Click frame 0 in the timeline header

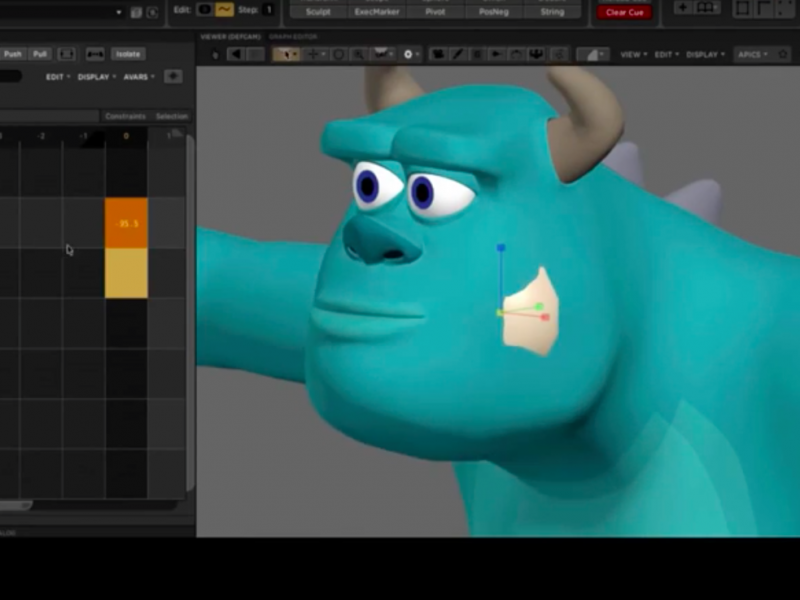point(126,136)
